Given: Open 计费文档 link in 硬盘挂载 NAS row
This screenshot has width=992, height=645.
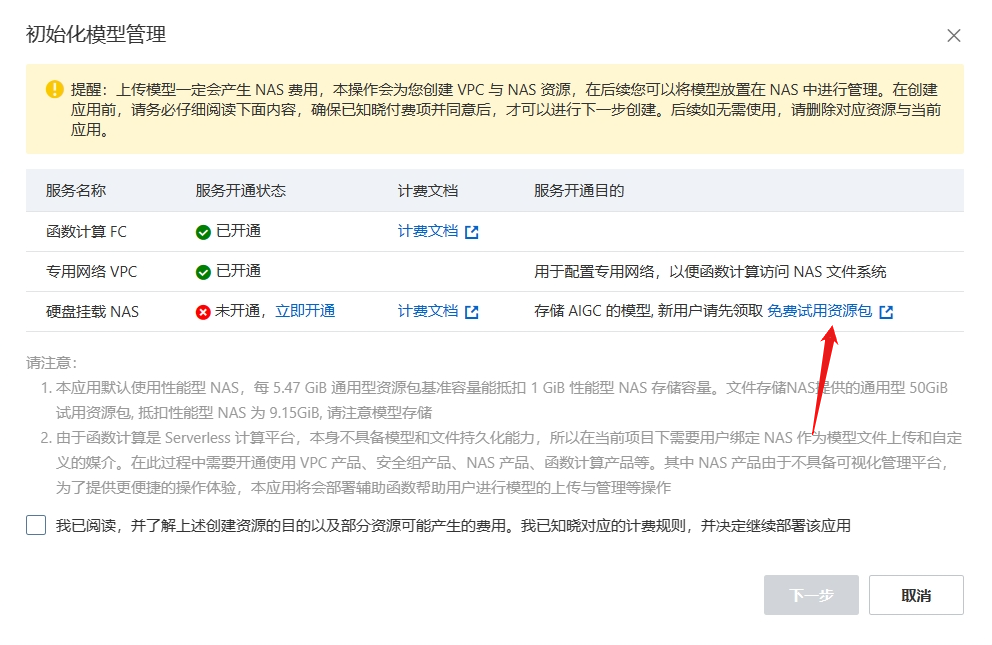Looking at the screenshot, I should pyautogui.click(x=428, y=311).
